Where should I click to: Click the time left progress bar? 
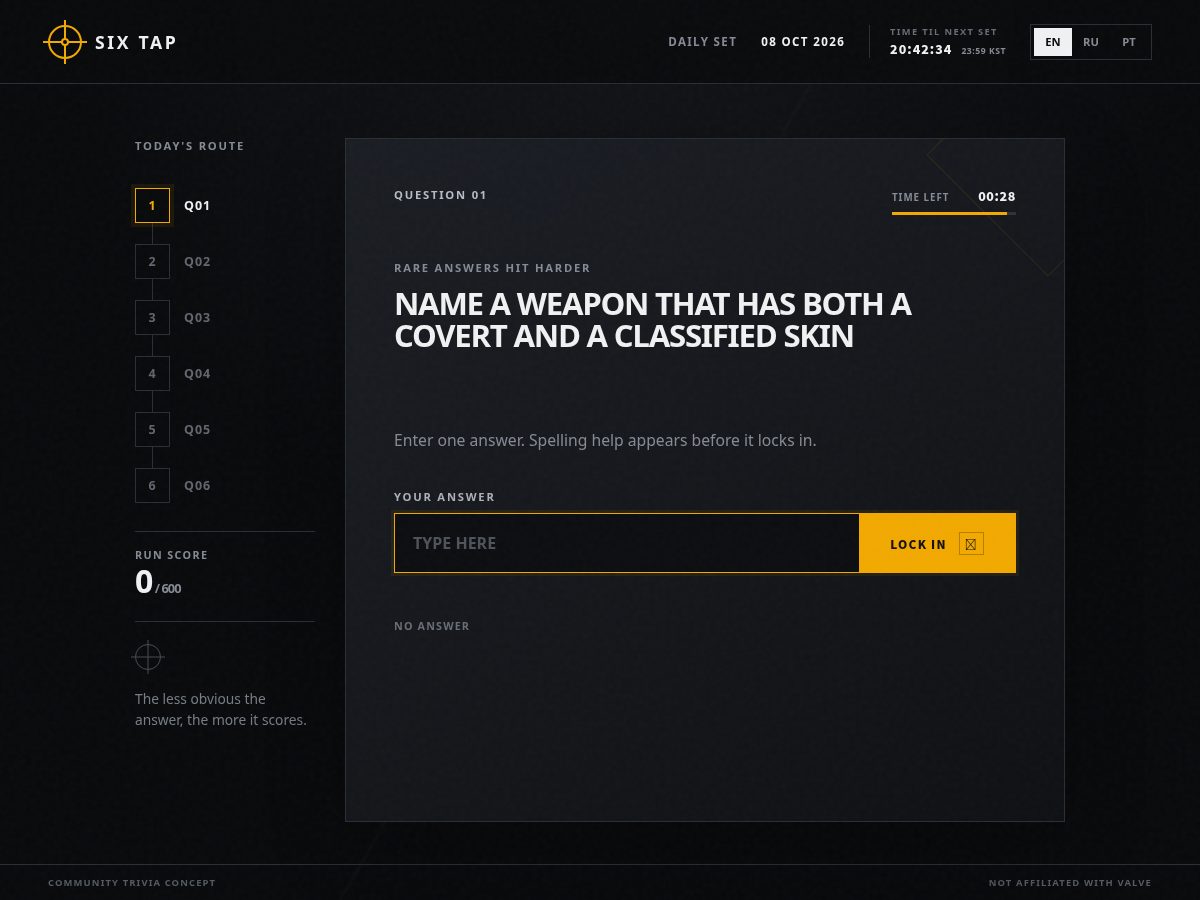pyautogui.click(x=954, y=213)
